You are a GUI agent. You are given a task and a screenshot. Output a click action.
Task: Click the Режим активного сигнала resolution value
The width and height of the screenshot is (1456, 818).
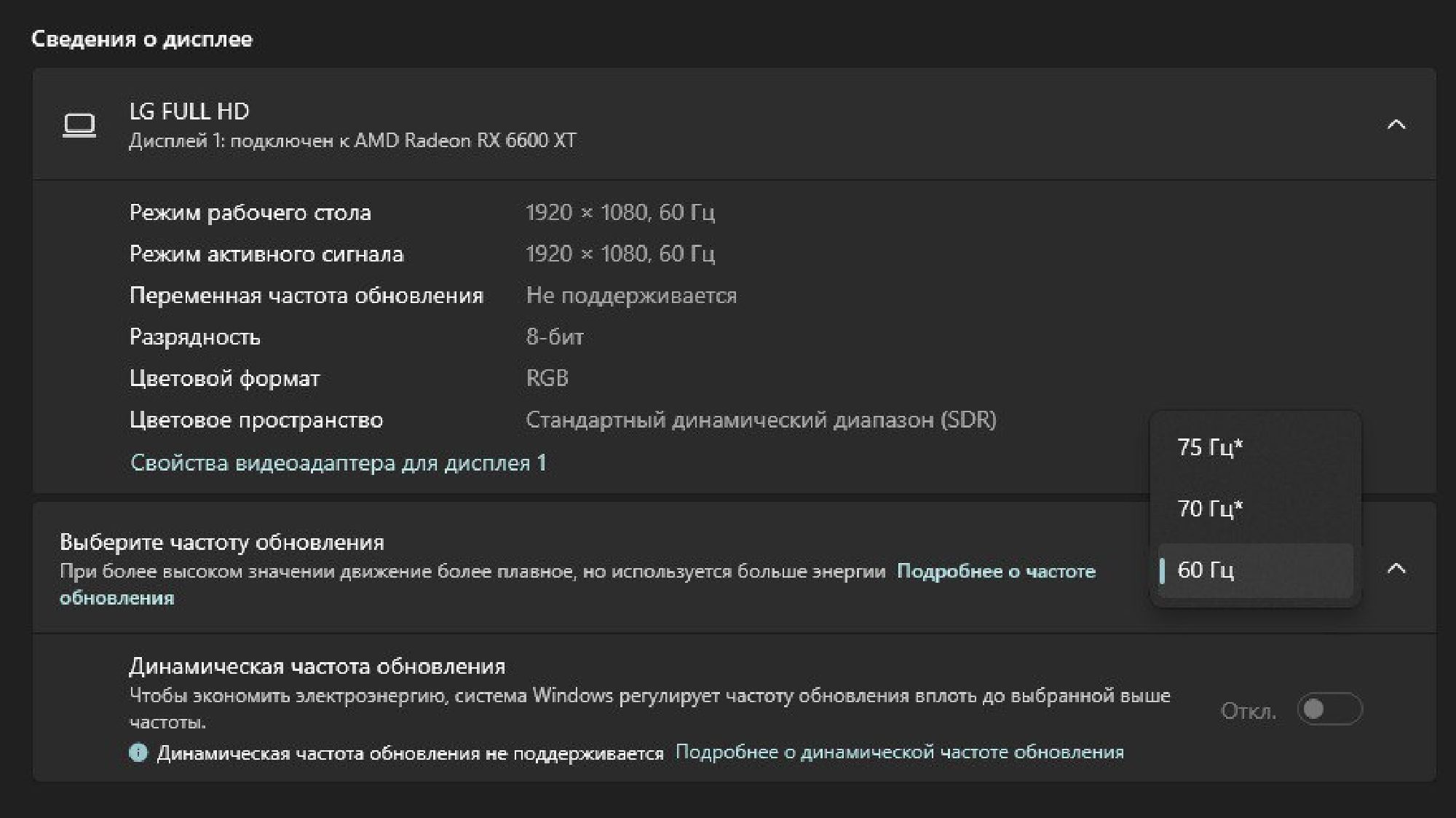(620, 254)
